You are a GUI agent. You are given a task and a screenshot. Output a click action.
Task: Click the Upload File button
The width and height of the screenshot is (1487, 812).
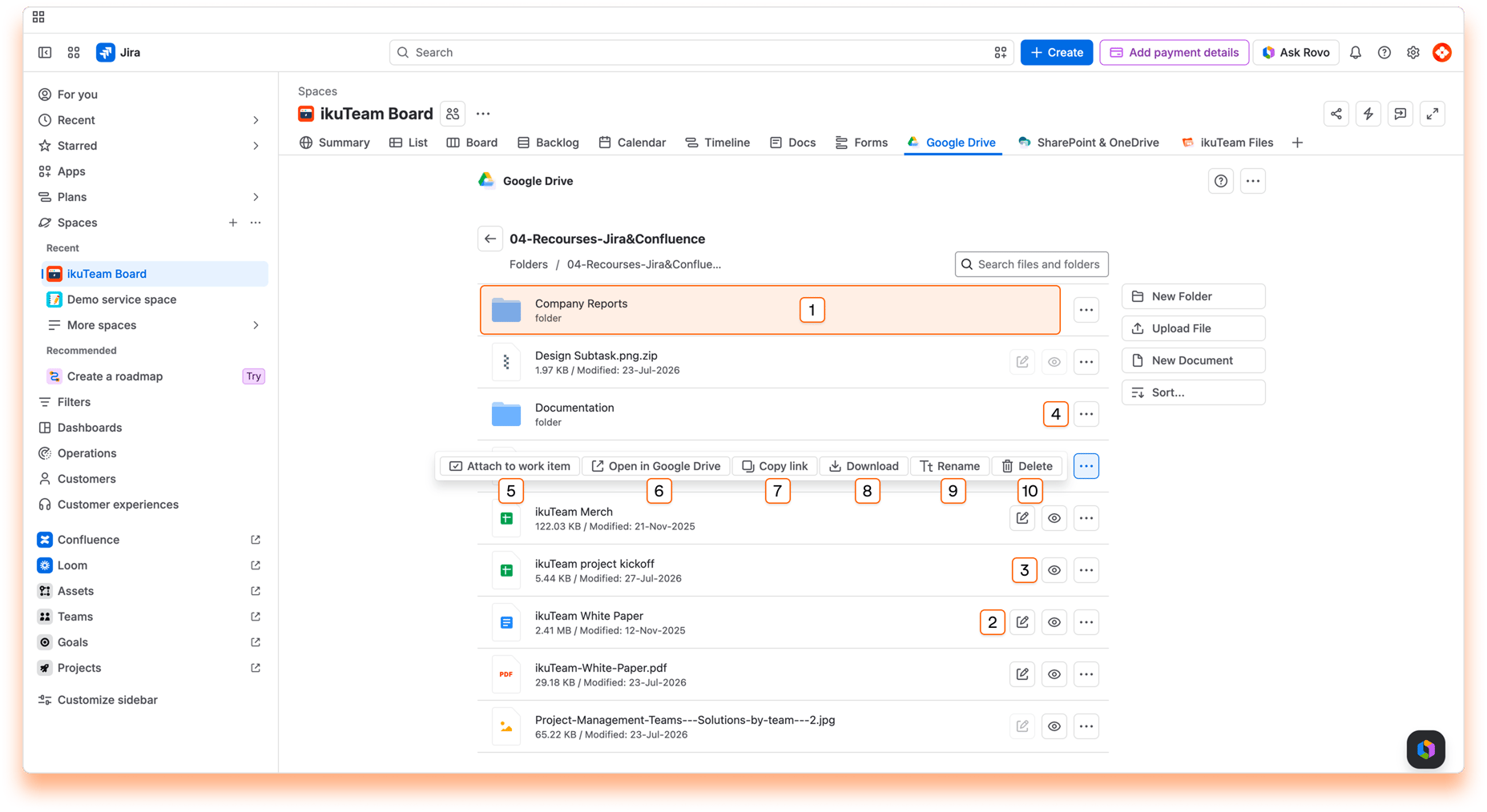(1194, 328)
